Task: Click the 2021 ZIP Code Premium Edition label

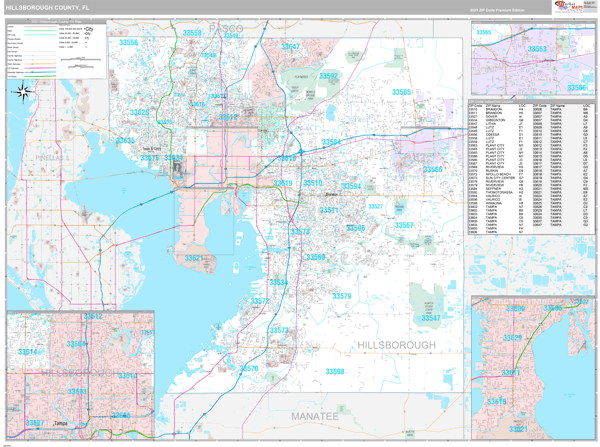Action: pyautogui.click(x=497, y=10)
